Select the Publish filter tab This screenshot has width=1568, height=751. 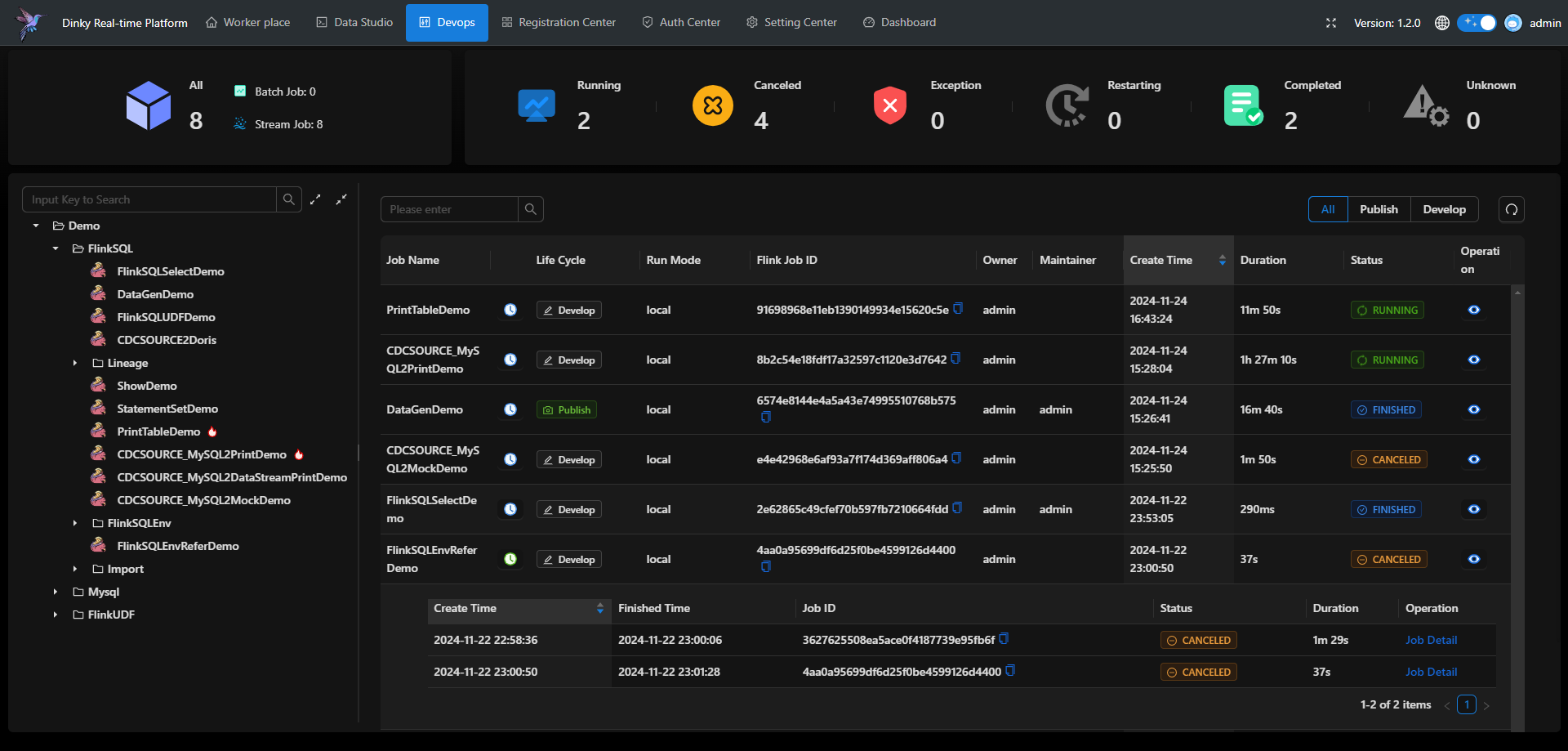pyautogui.click(x=1379, y=209)
